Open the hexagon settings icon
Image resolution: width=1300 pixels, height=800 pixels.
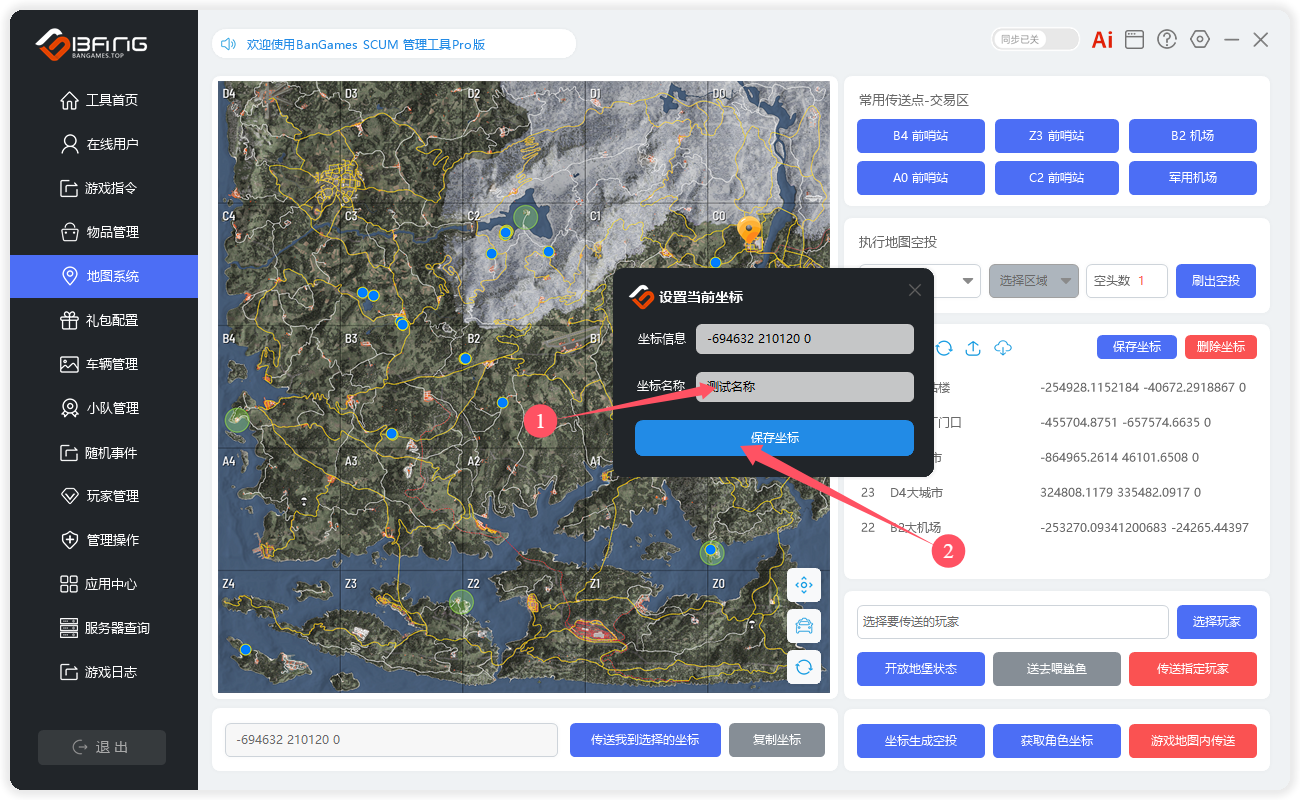[x=1200, y=40]
